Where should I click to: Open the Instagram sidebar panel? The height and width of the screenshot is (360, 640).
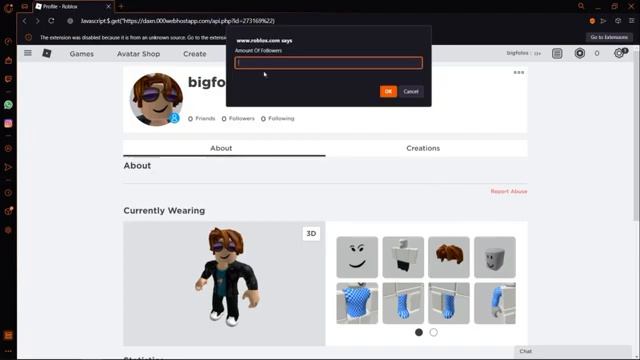coord(8,123)
